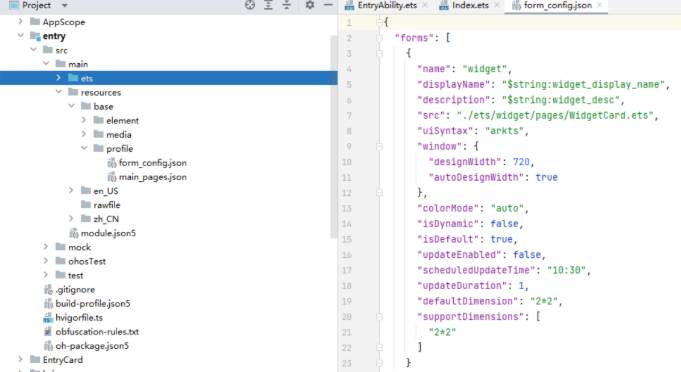Expand the element folder
The image size is (681, 372).
[84, 120]
